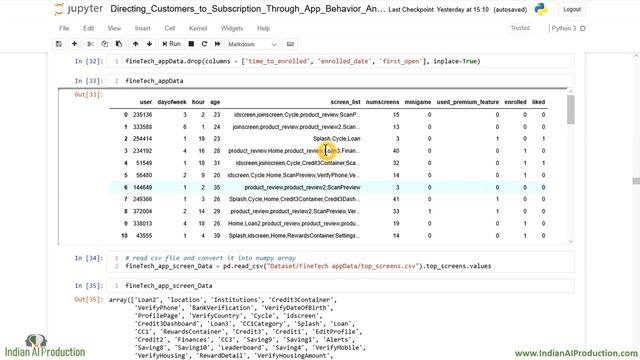Restart kernel and run all icon
Viewport: 640px width, 360px height.
[218, 44]
